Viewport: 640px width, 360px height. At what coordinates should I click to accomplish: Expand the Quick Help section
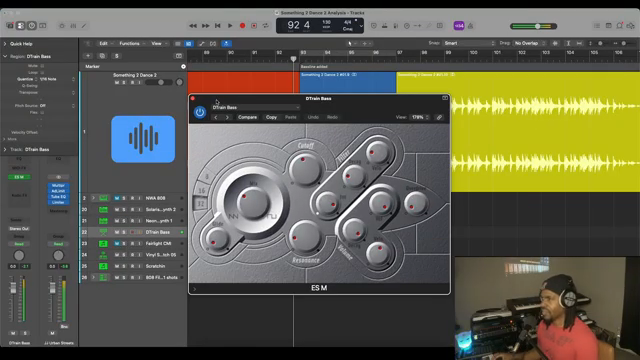tap(5, 44)
